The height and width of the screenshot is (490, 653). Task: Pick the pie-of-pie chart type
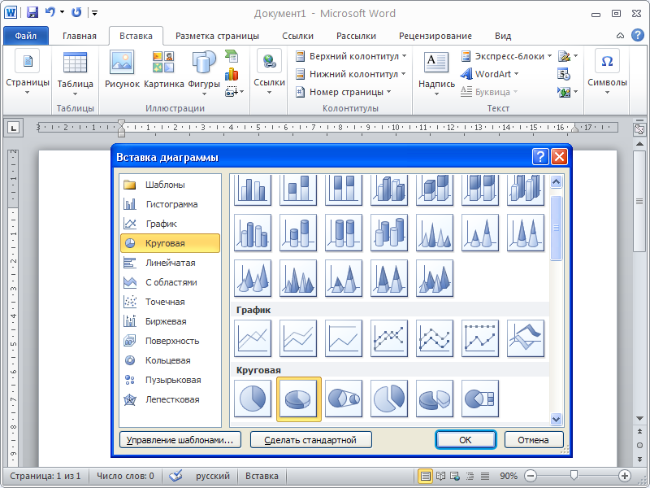(344, 399)
